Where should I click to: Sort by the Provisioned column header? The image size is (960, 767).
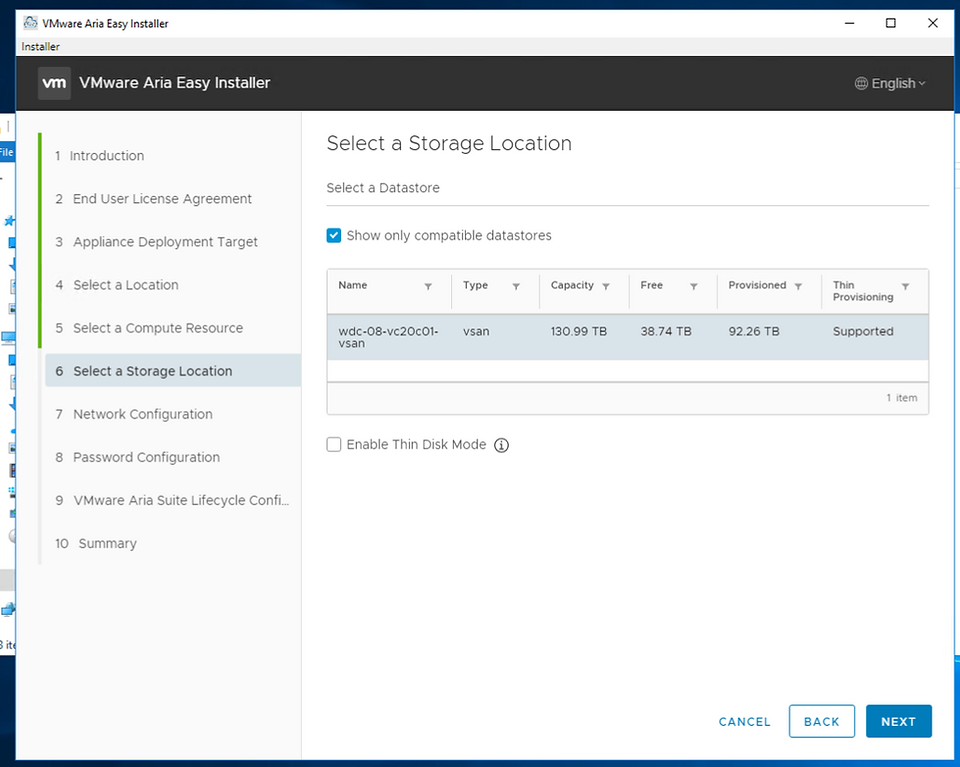(757, 285)
